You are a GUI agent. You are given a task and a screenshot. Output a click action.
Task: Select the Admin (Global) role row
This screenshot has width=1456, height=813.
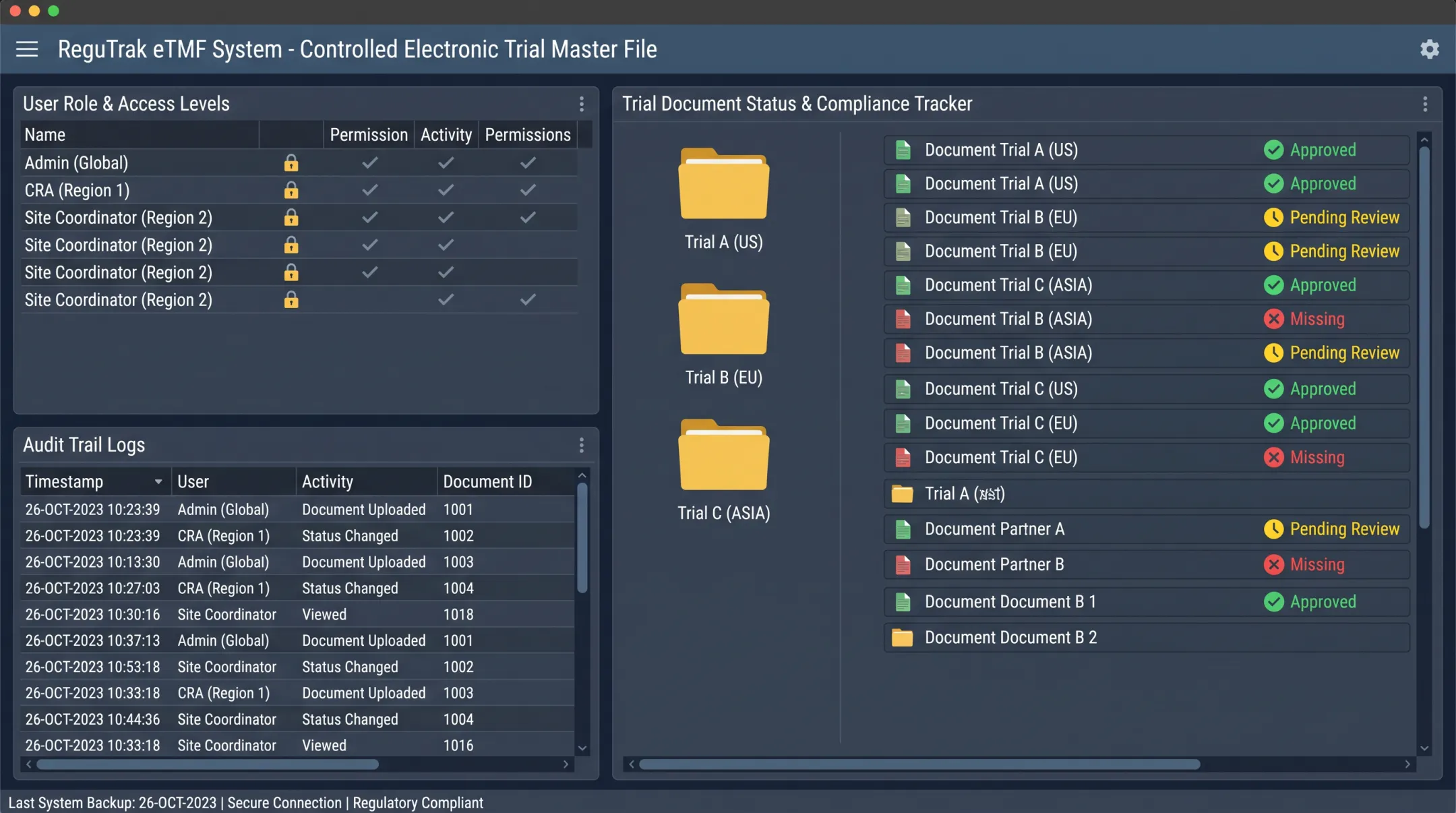point(299,162)
